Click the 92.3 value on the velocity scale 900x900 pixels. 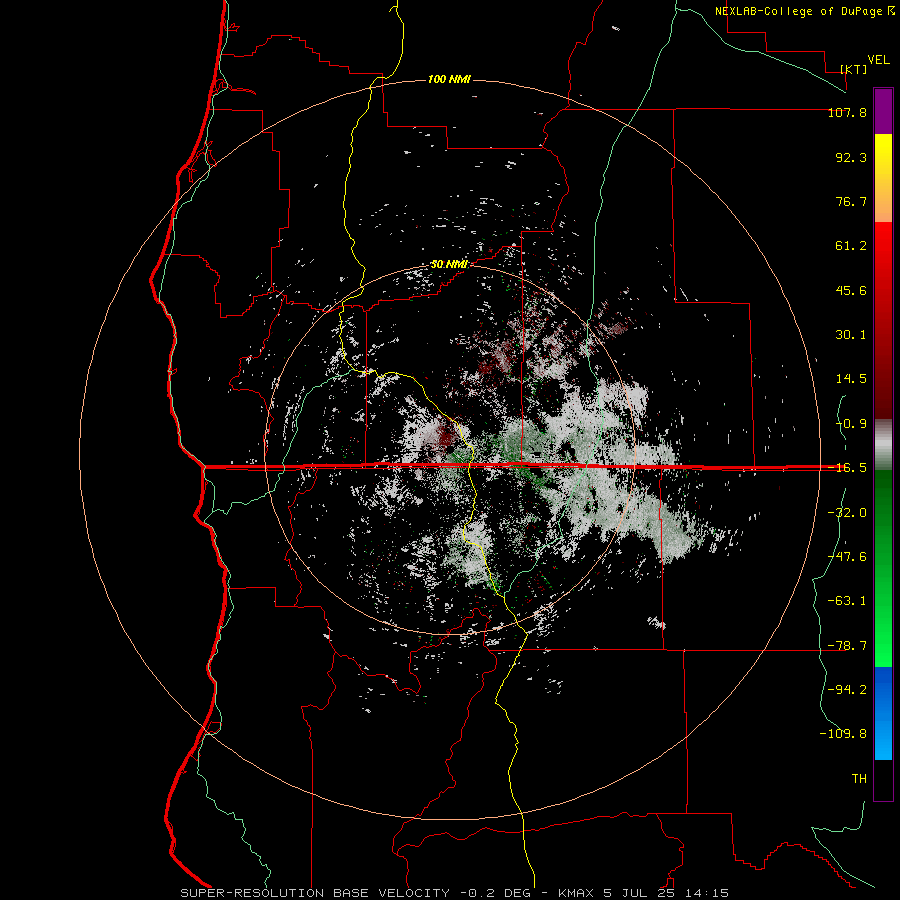pyautogui.click(x=851, y=157)
